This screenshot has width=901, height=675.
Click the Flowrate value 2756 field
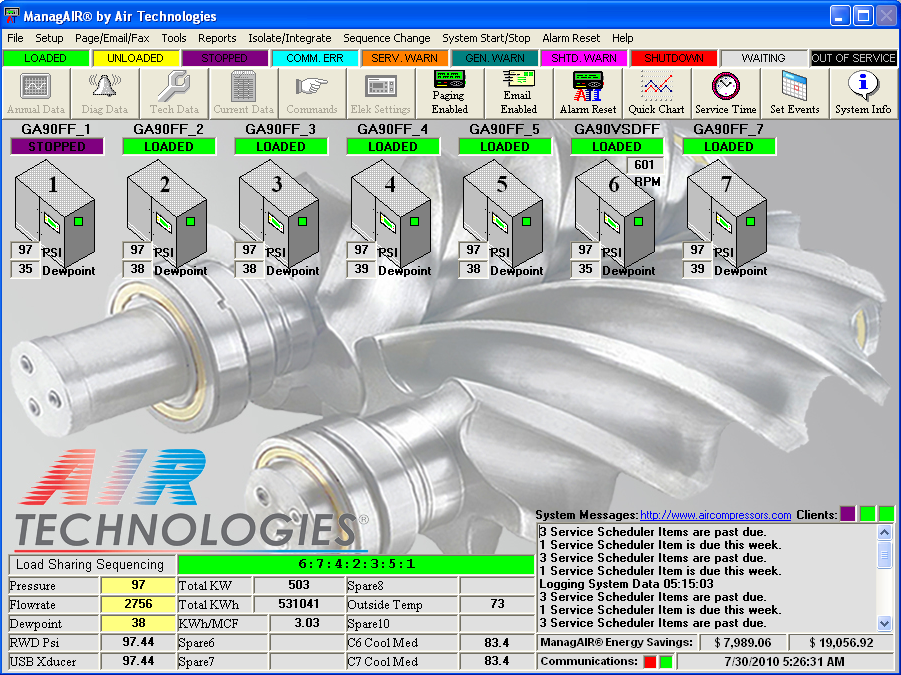[138, 604]
